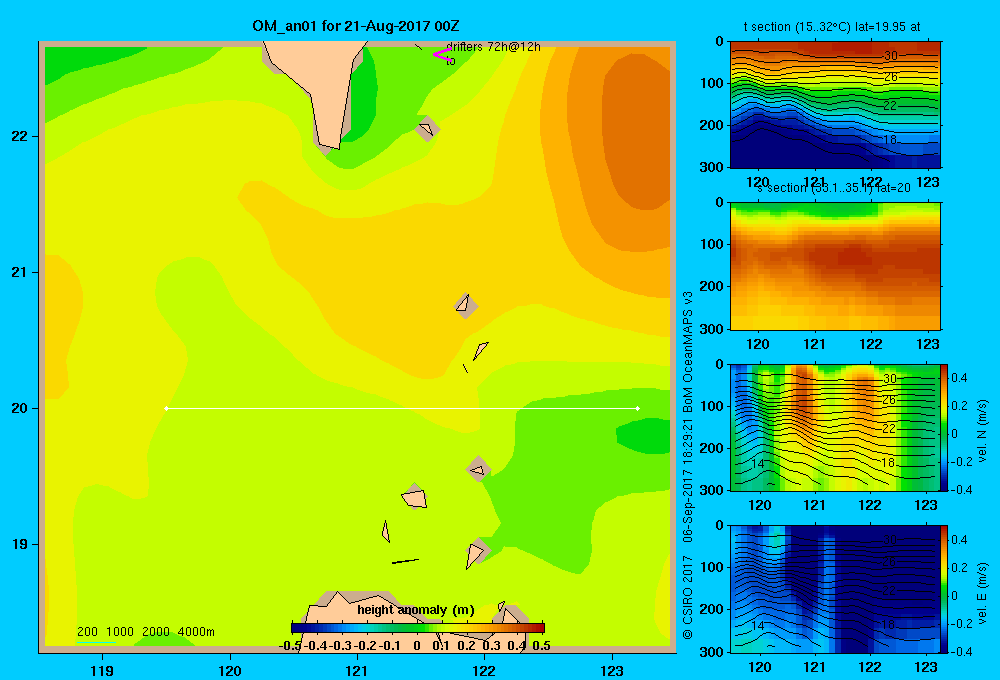Viewport: 1000px width, 680px height.
Task: Click the vertical '© CSIRO 2017 BoM OceanMAPS v3' credit text
Action: [x=688, y=465]
